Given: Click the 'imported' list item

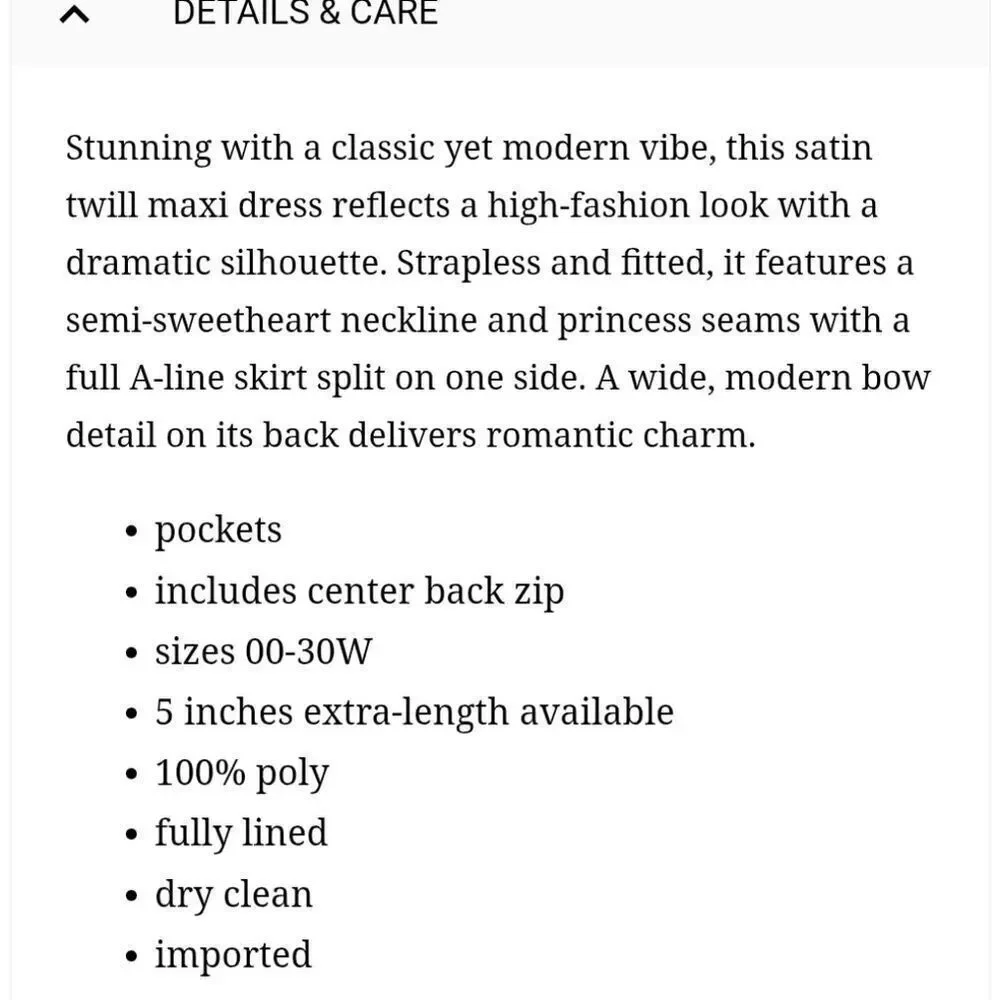Looking at the screenshot, I should (x=233, y=956).
